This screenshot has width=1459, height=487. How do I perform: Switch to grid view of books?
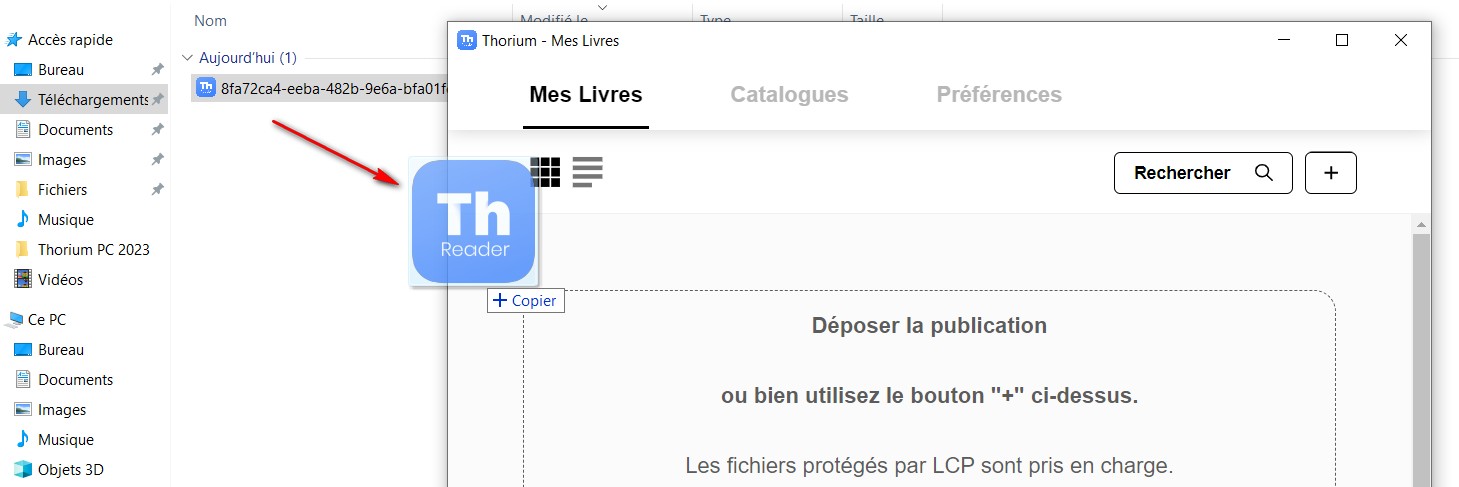546,172
